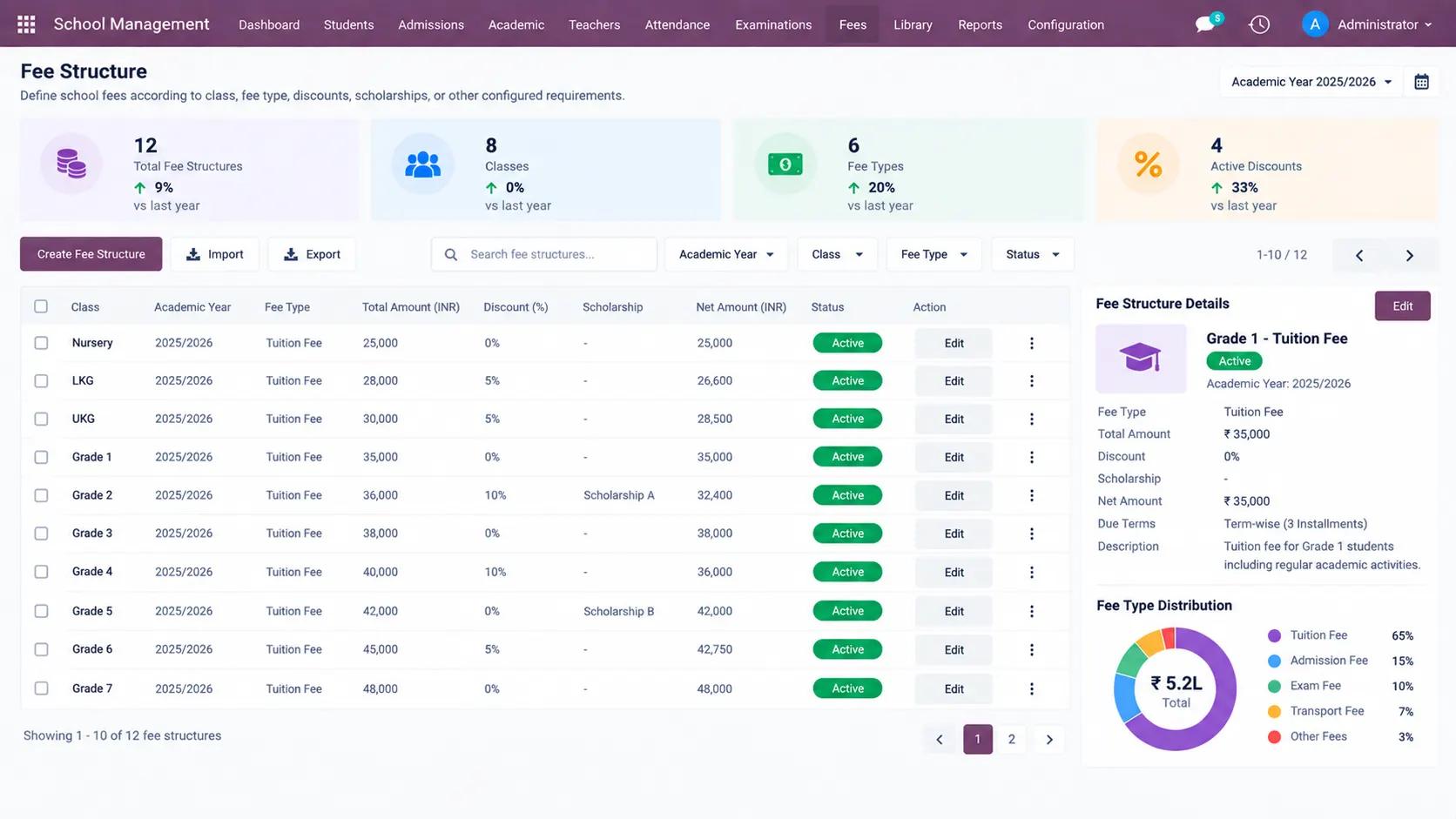1456x819 pixels.
Task: Focus the Search fee structures field
Action: (544, 254)
